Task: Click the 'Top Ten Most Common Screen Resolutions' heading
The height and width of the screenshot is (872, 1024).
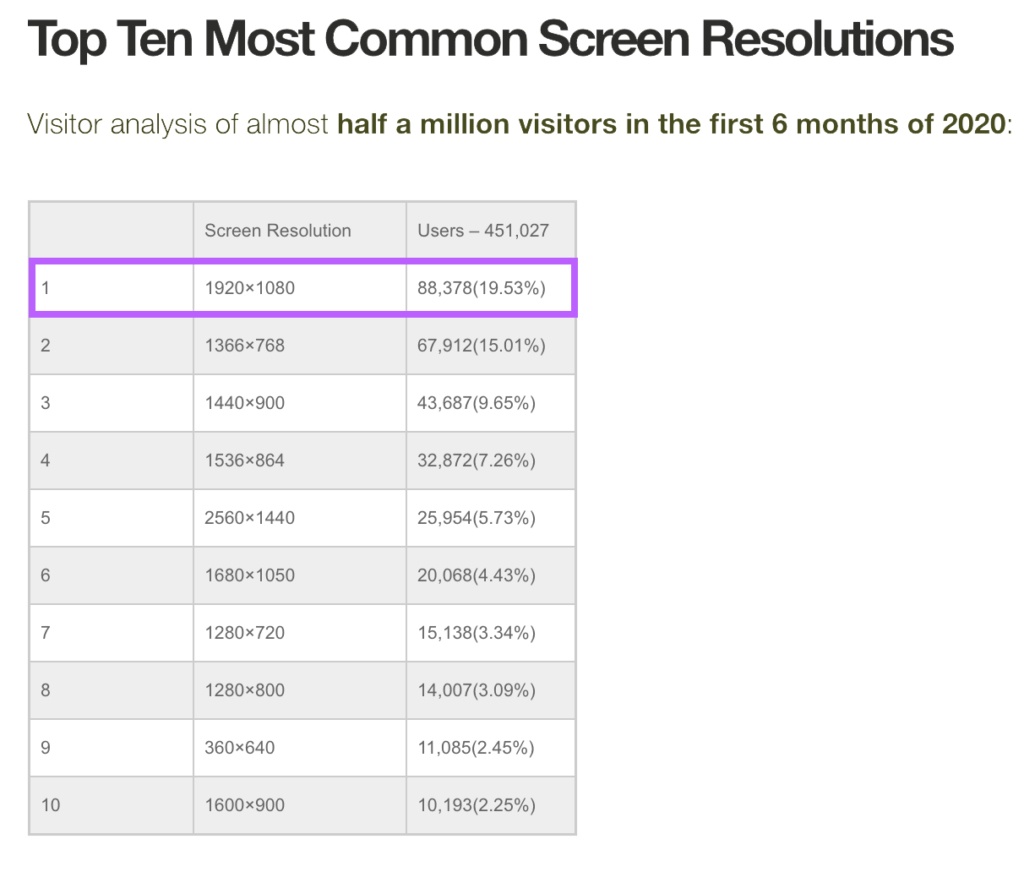Action: 490,41
